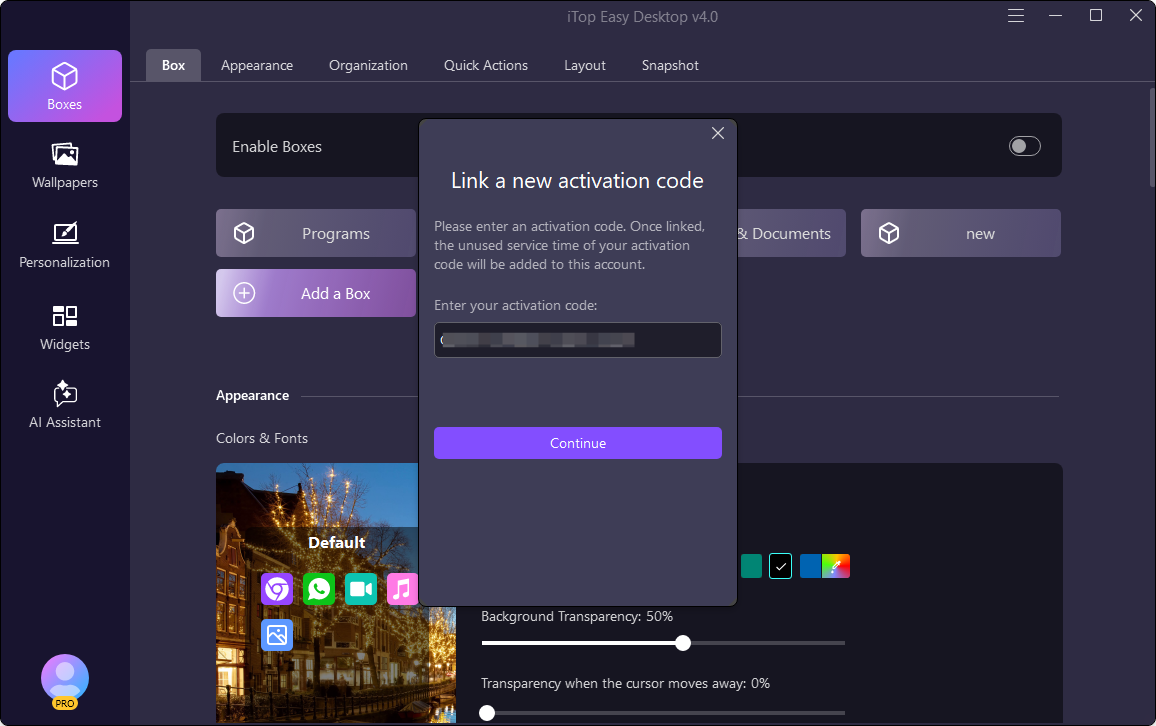Switch to the Appearance tab
Viewport: 1156px width, 726px height.
pyautogui.click(x=257, y=65)
